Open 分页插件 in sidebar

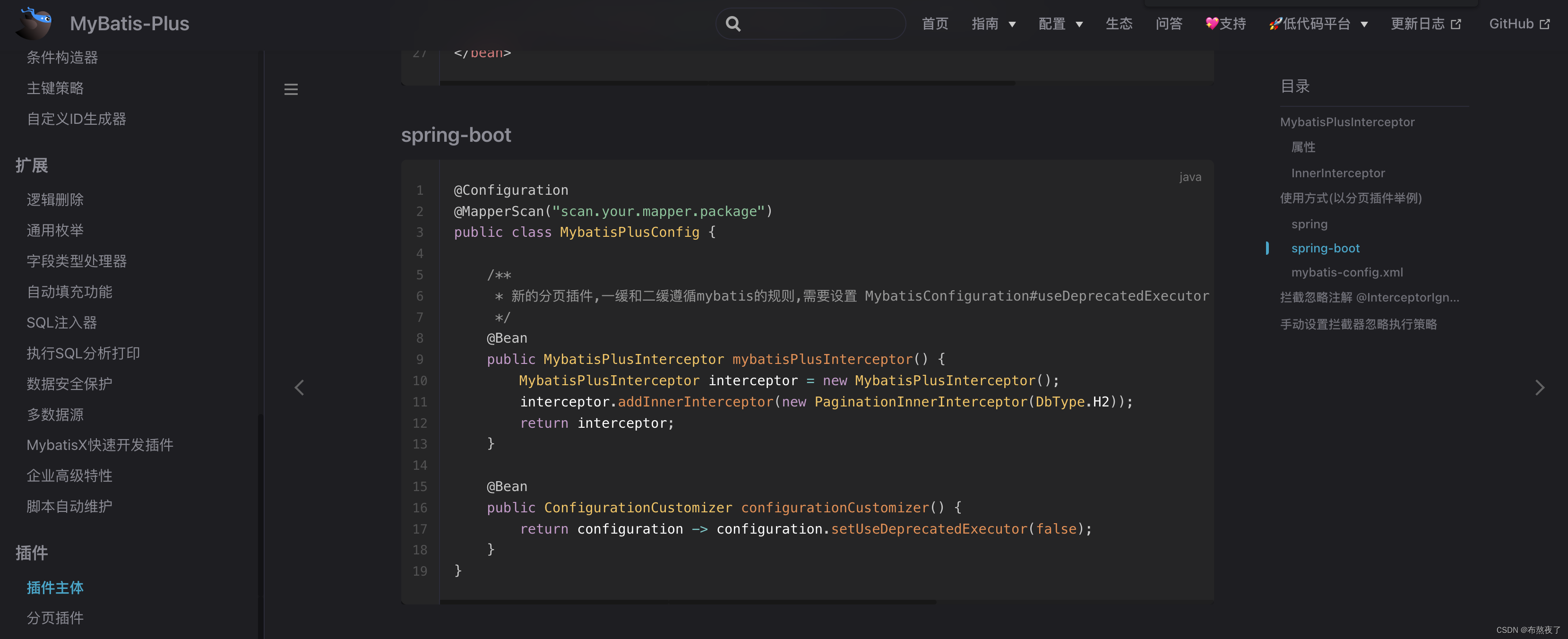pyautogui.click(x=55, y=618)
